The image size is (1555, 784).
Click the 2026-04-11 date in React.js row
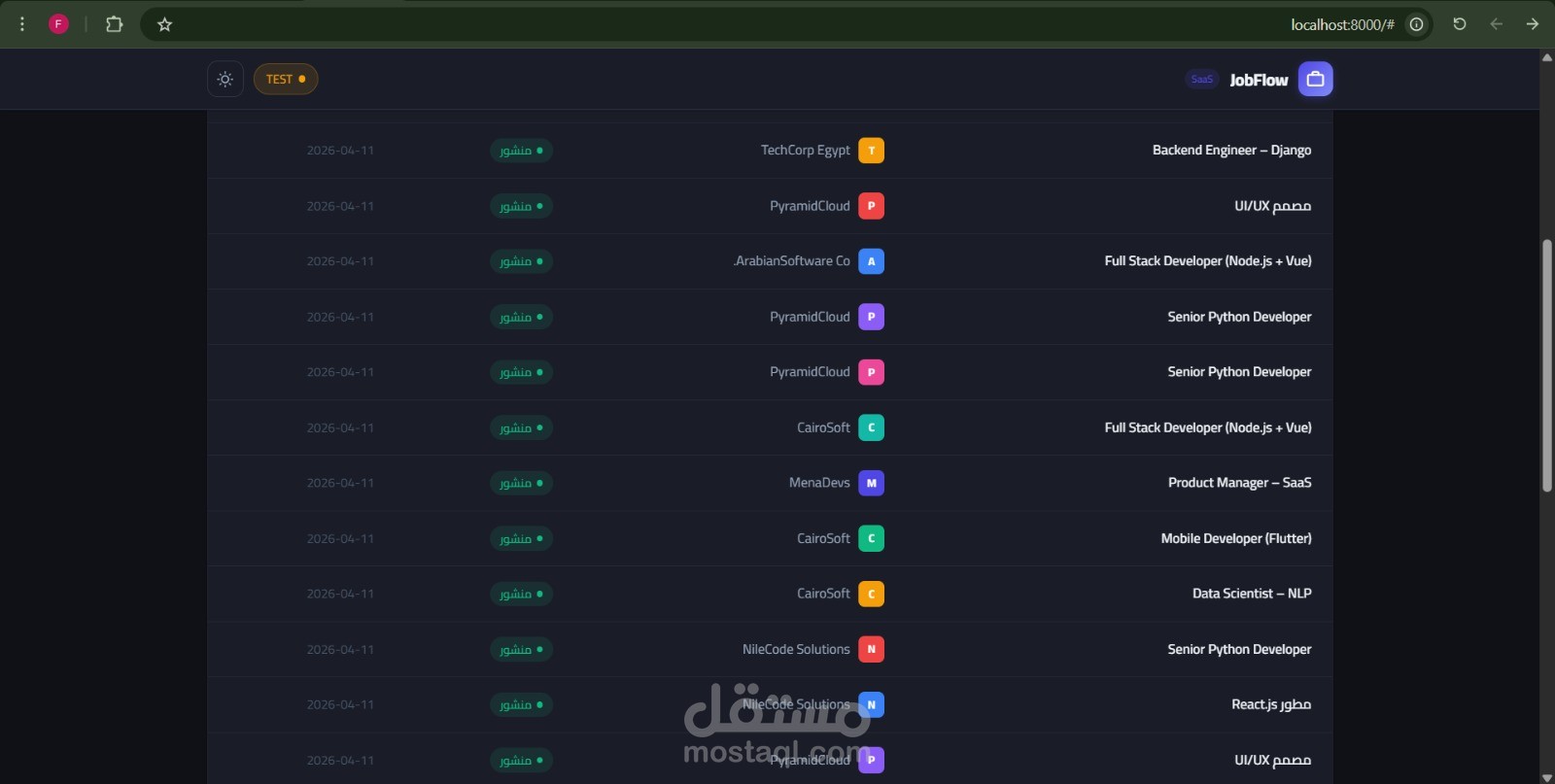(x=340, y=704)
